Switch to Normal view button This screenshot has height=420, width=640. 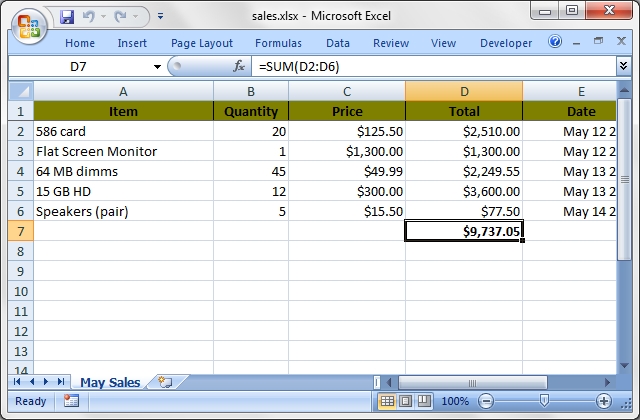387,401
